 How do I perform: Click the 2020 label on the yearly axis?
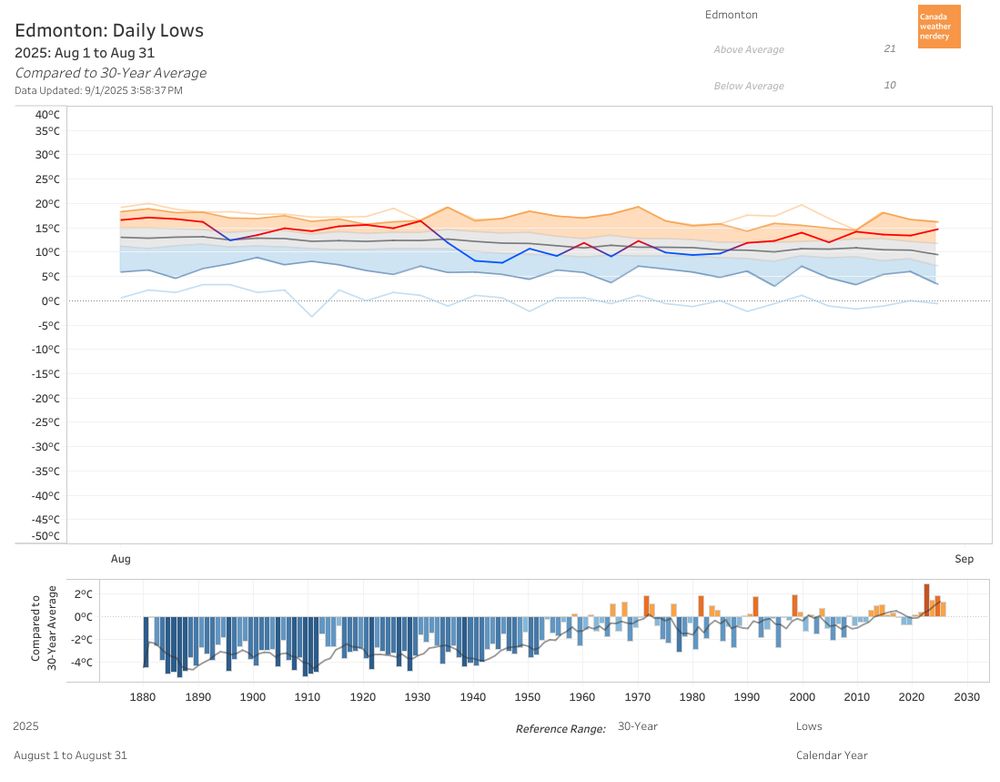(911, 697)
